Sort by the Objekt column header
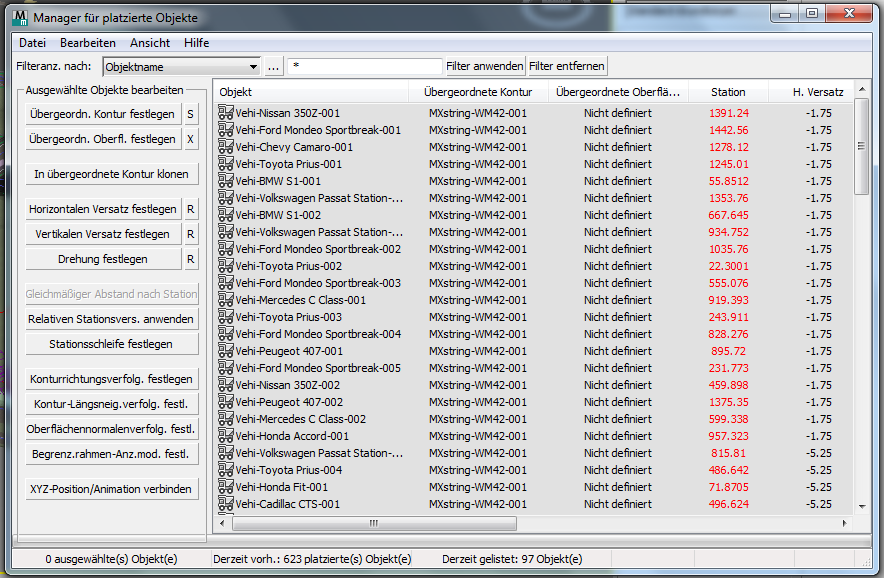Screen dimensions: 884x578 pyautogui.click(x=311, y=92)
